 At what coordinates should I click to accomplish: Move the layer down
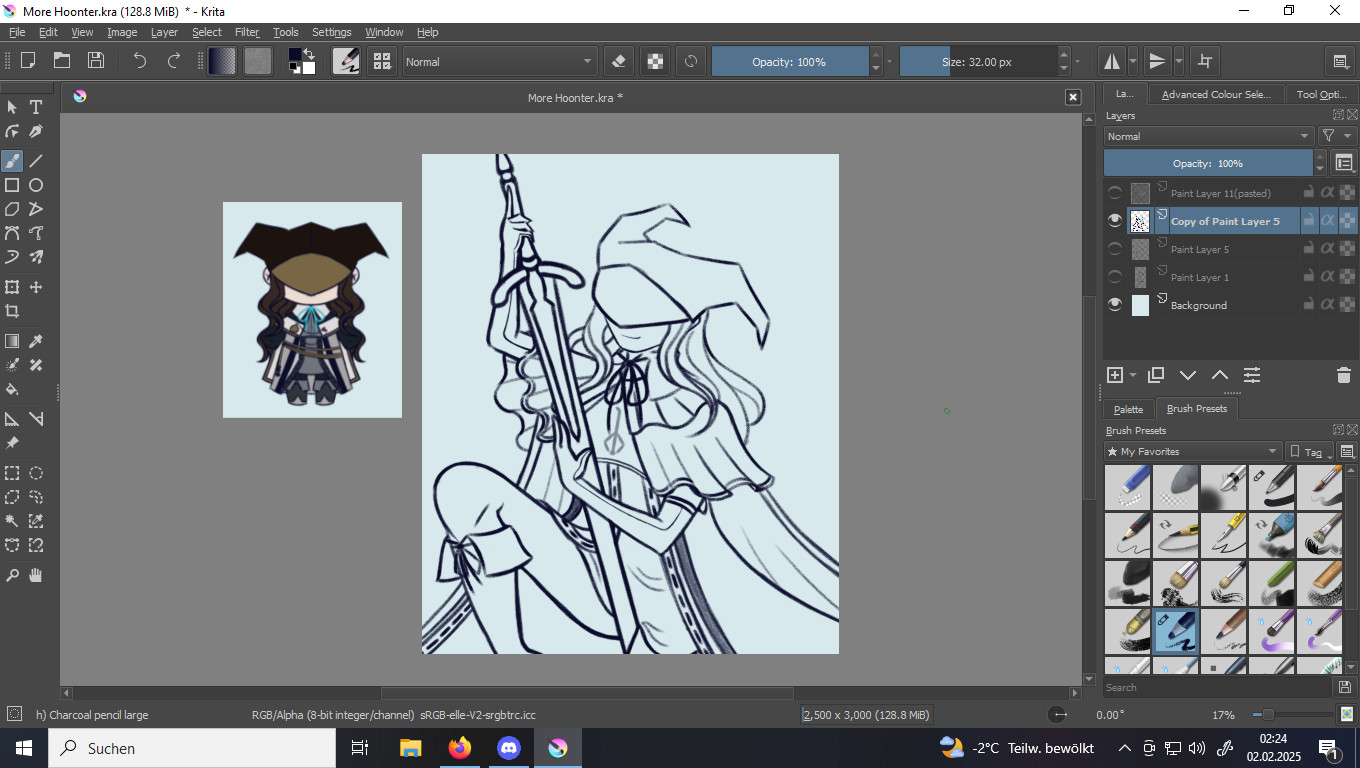click(1188, 375)
